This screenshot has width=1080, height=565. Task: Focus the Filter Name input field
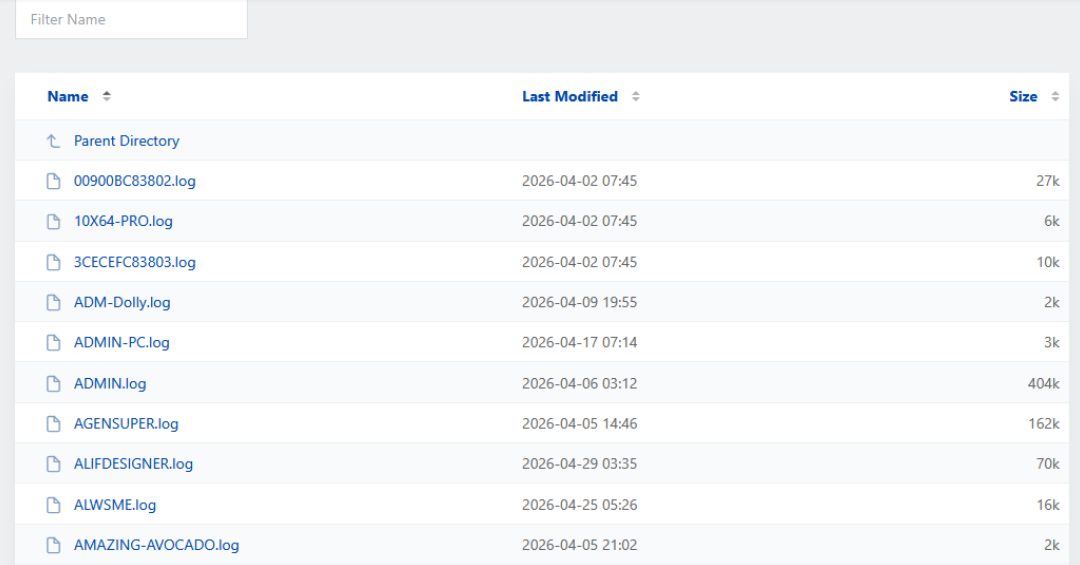click(132, 19)
